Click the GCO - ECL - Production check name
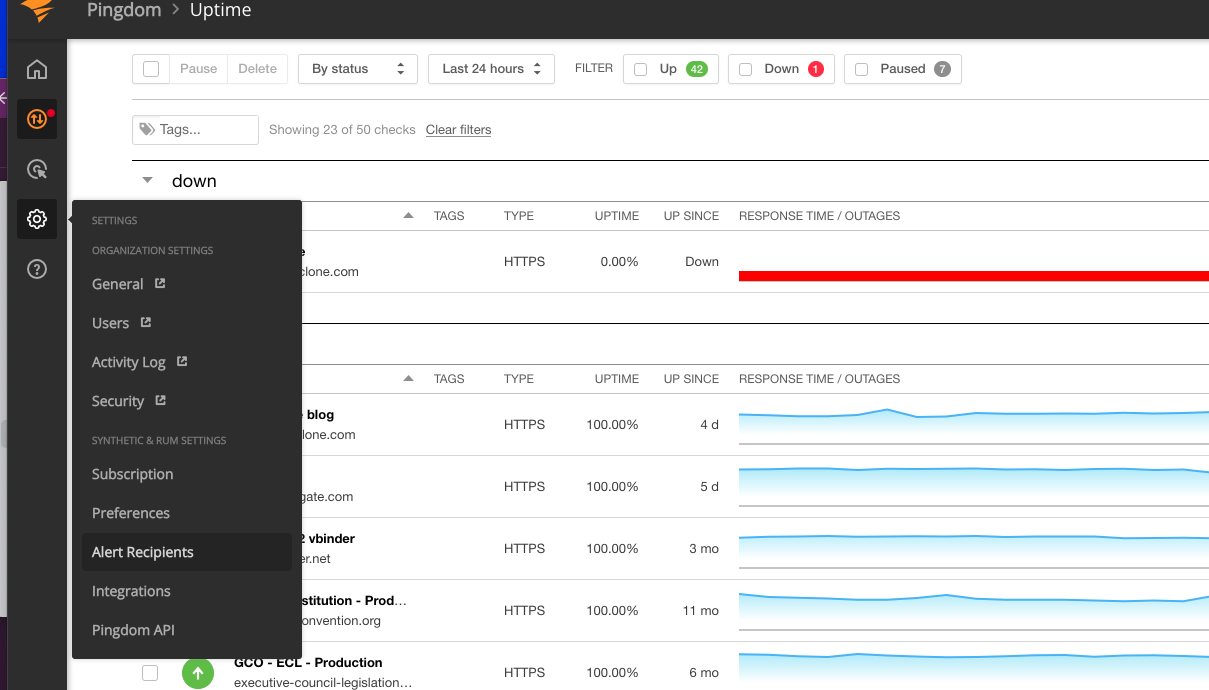The width and height of the screenshot is (1209, 690). pos(308,662)
